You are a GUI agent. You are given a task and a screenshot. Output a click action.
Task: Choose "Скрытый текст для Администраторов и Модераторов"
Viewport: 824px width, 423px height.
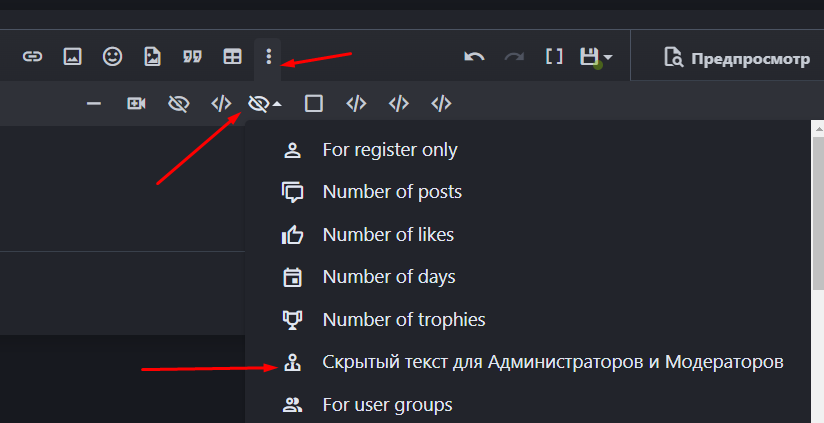pos(552,362)
